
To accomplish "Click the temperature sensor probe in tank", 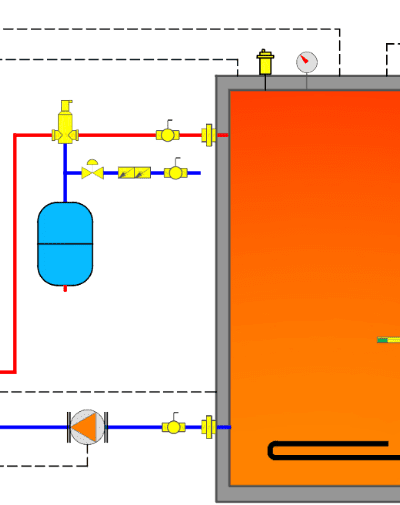I will [x=388, y=340].
